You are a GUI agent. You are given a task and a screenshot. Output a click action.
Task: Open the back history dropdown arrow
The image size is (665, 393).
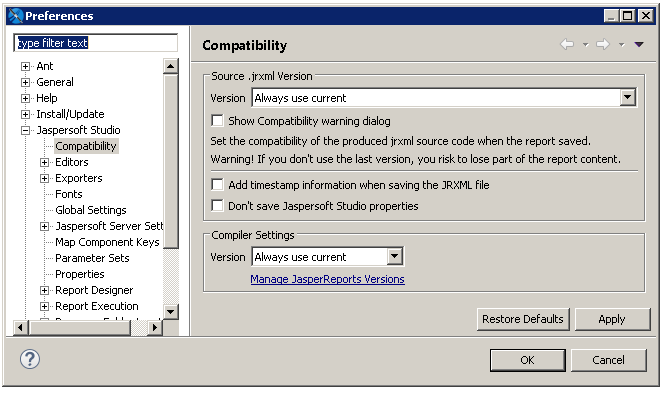coord(585,45)
